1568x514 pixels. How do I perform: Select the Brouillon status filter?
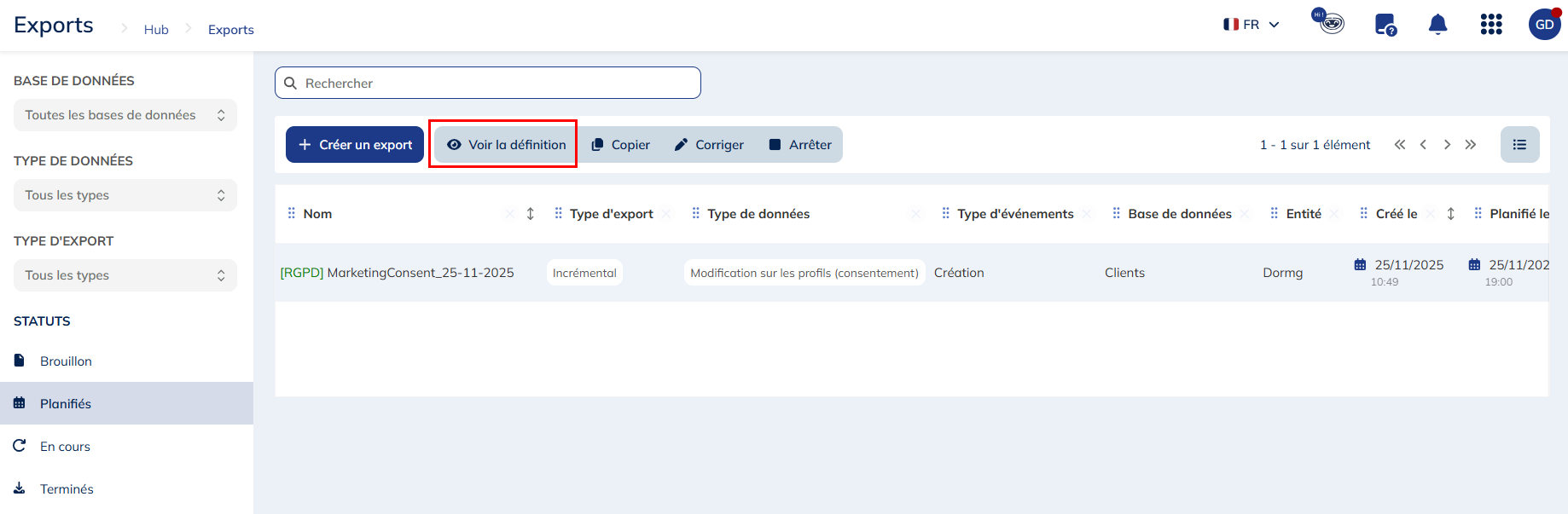pos(66,361)
